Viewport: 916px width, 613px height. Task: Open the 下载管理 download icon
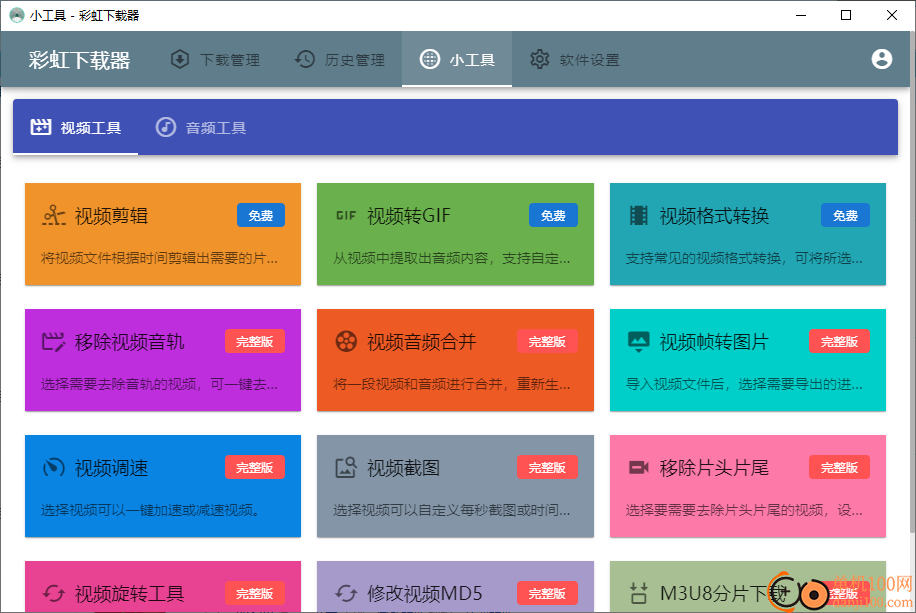click(x=180, y=60)
